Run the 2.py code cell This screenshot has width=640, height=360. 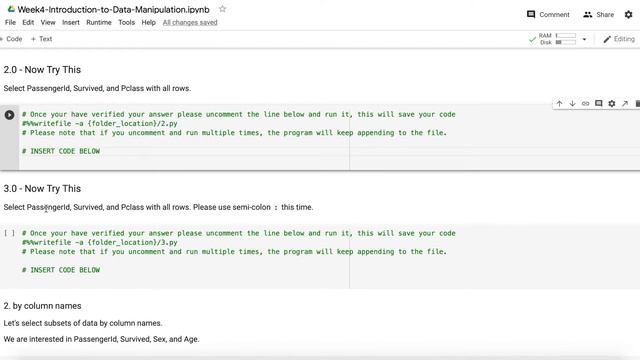tap(9, 115)
